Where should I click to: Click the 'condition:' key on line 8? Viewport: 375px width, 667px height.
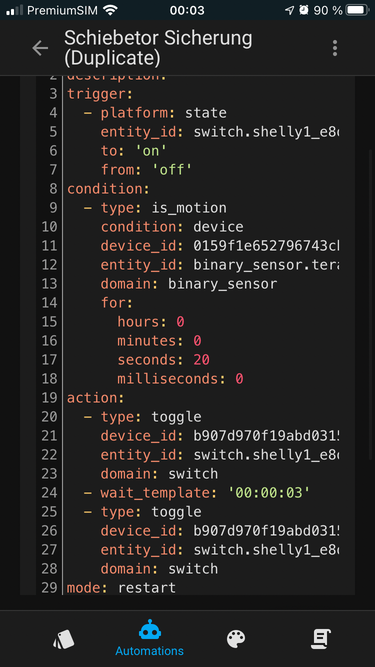108,188
